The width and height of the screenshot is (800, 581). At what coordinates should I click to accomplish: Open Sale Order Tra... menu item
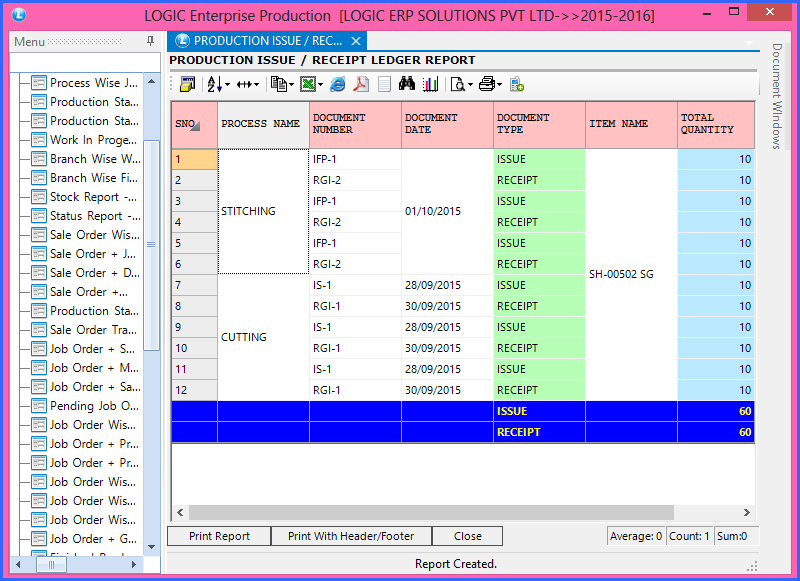tap(84, 330)
